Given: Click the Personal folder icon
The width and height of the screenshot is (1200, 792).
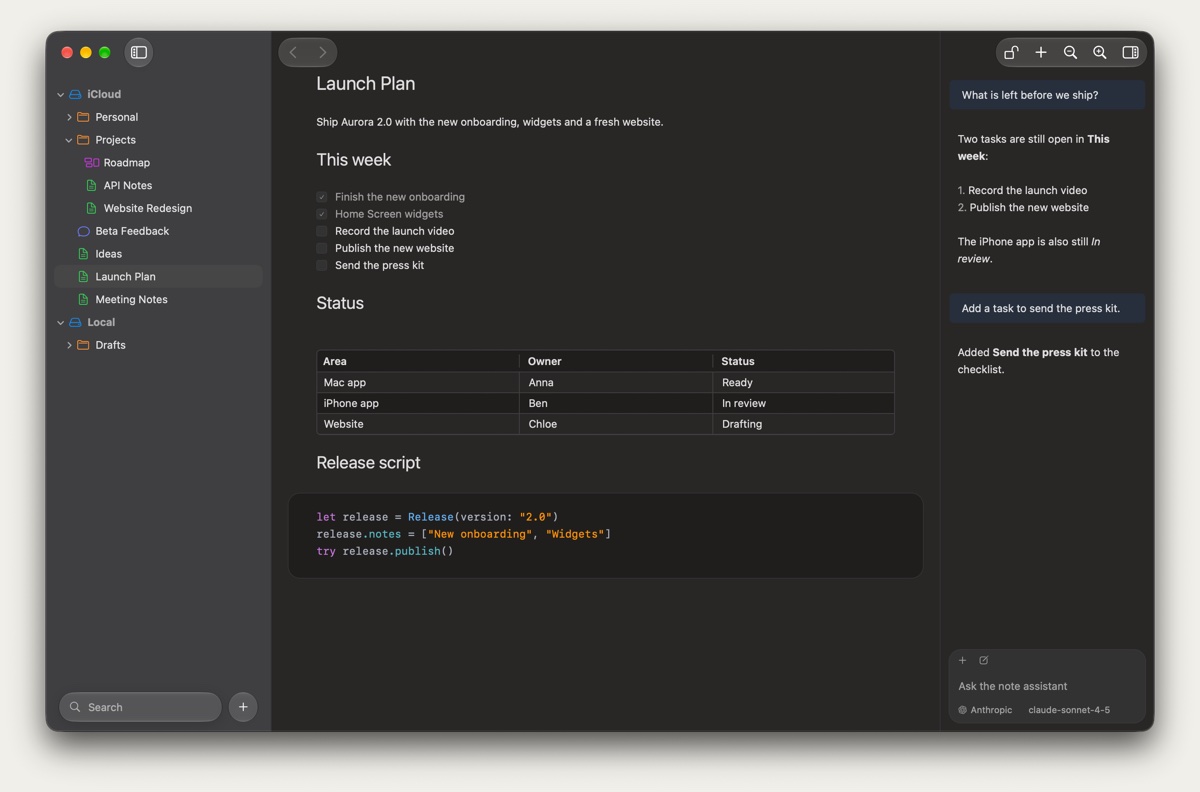Looking at the screenshot, I should tap(83, 117).
